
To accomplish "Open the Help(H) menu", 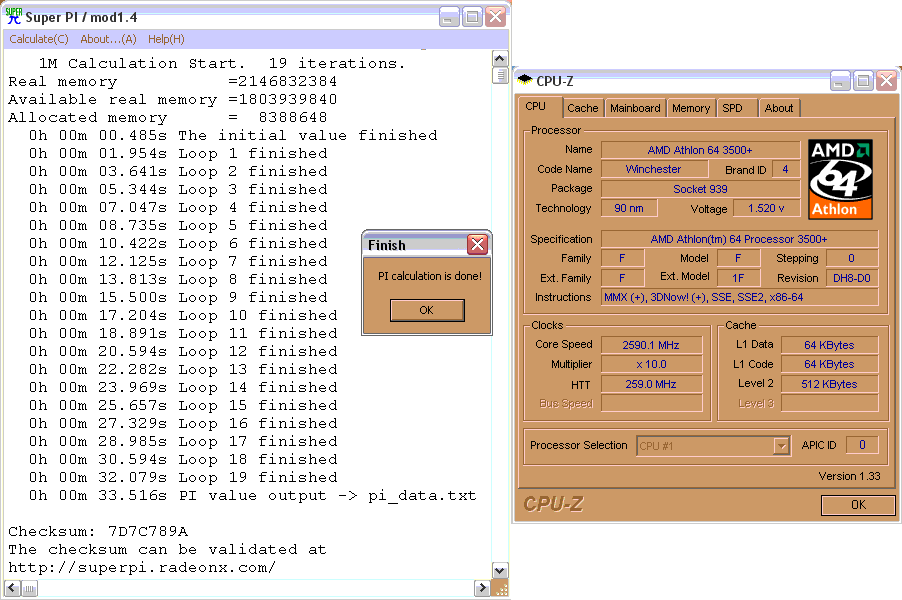I will (166, 39).
